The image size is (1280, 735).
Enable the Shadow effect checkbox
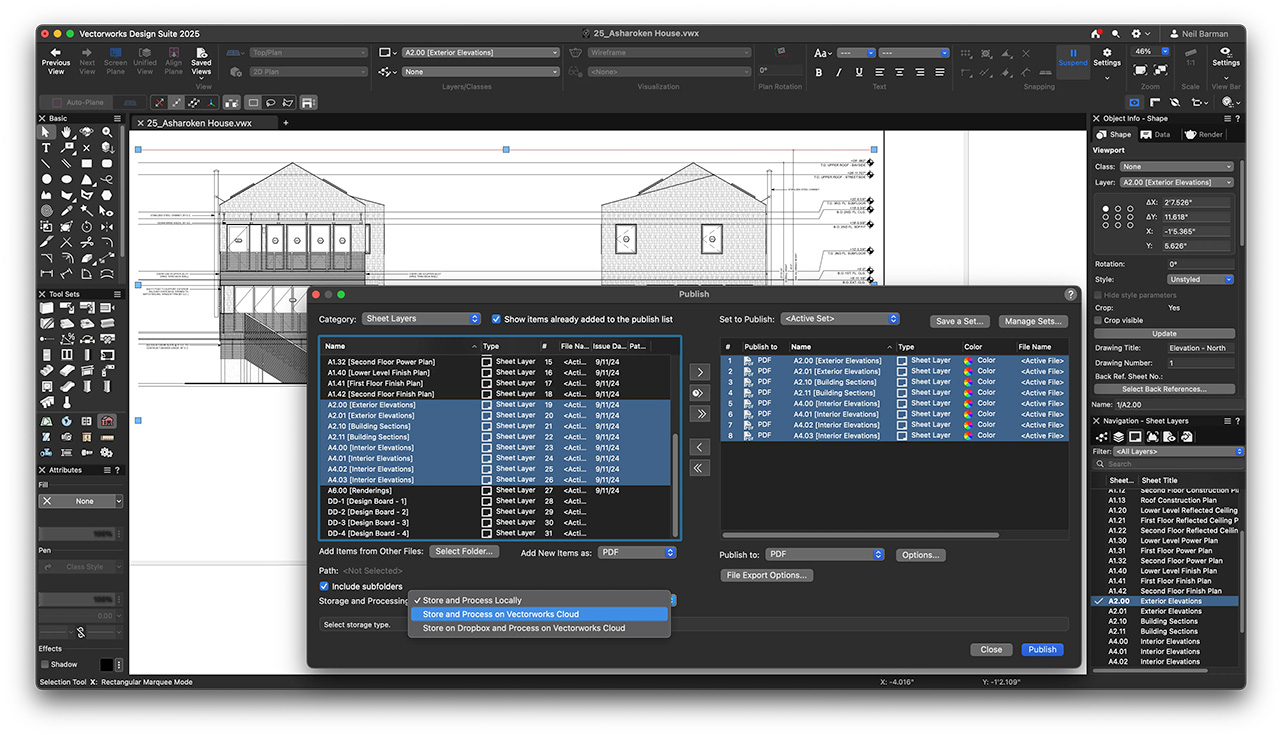45,664
